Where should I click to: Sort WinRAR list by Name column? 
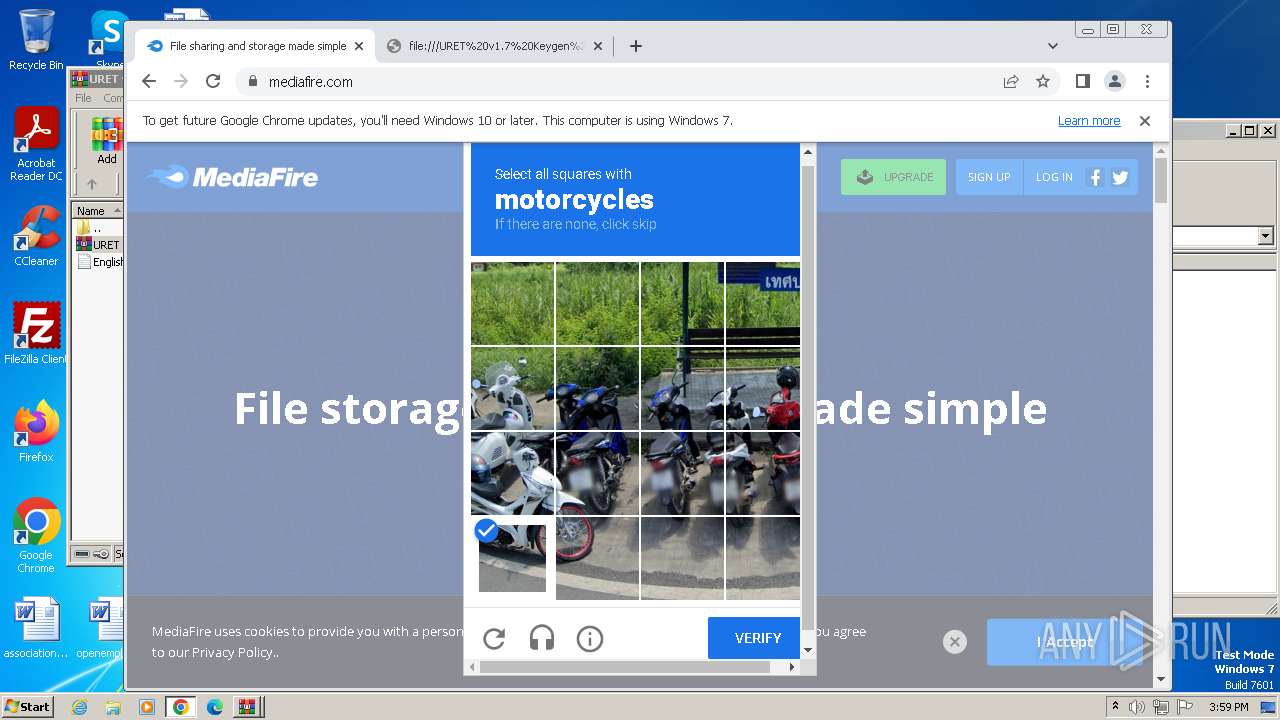[97, 211]
